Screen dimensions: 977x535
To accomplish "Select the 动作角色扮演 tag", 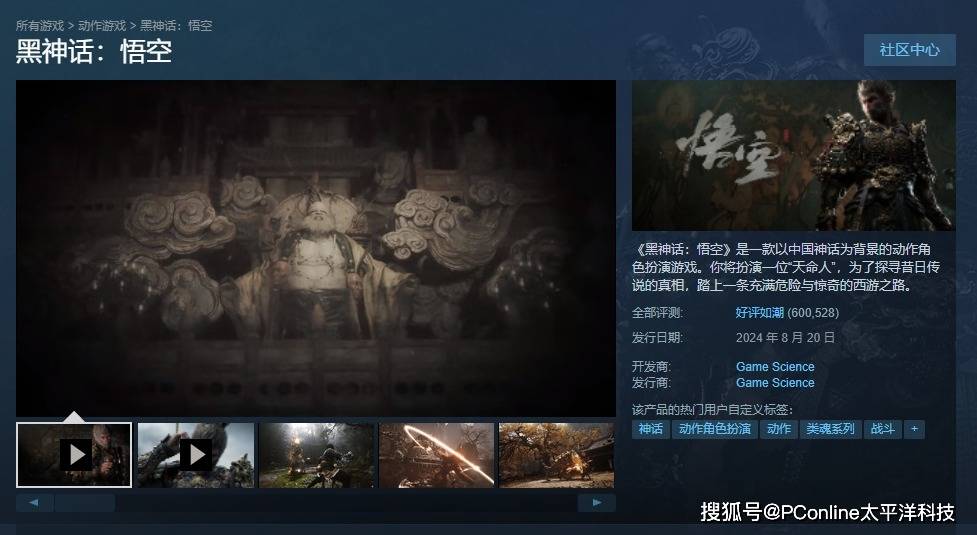I will coord(715,429).
